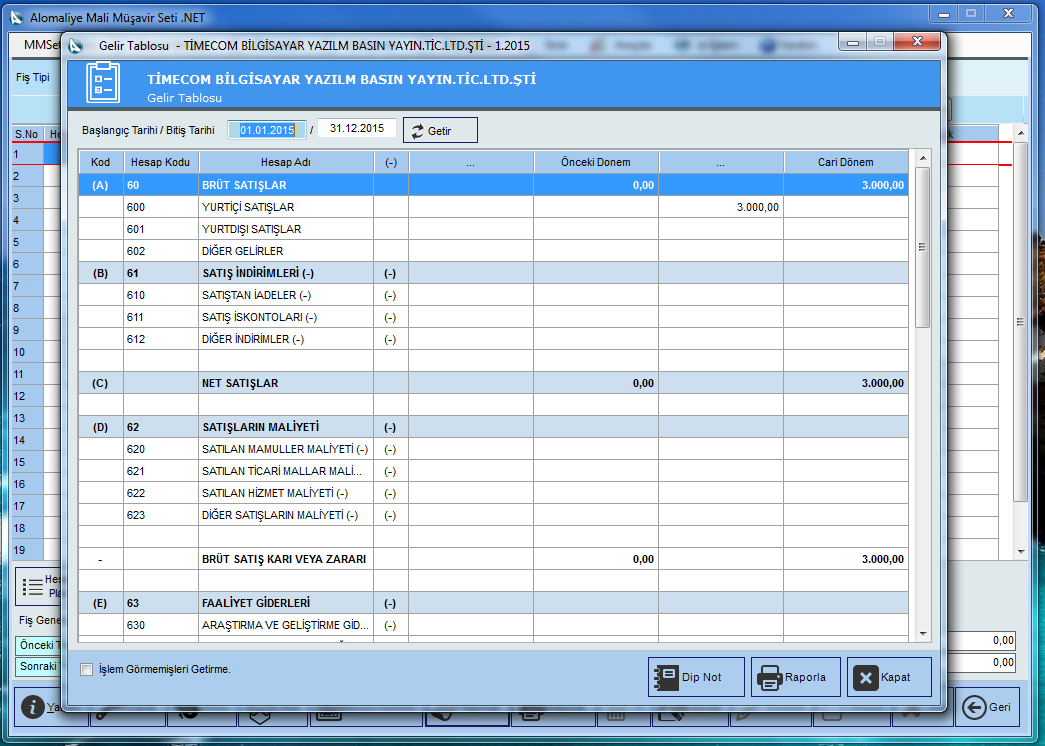Click Gelir Tablosu window title icon
The width and height of the screenshot is (1045, 746).
coord(75,45)
